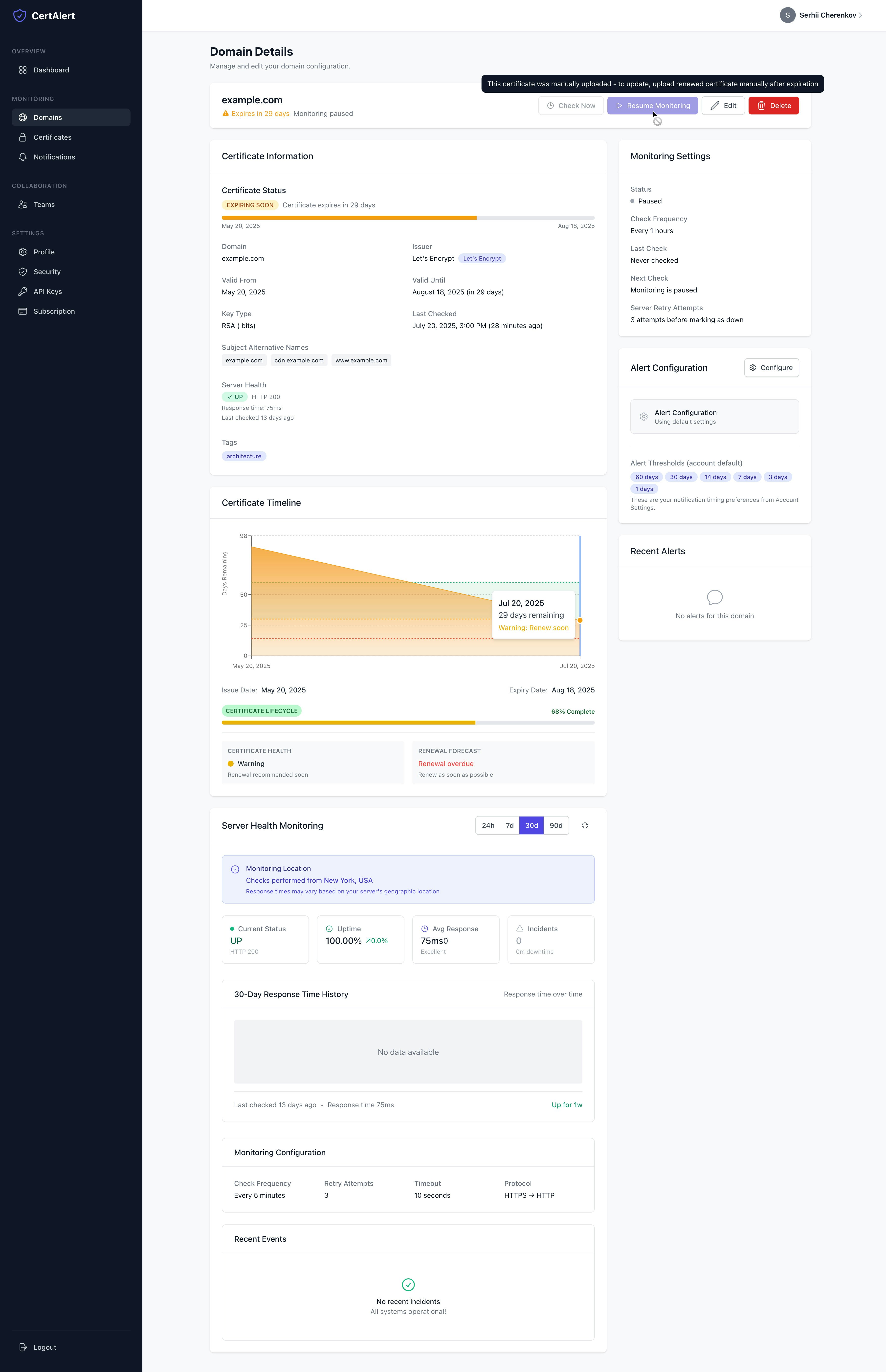Screen dimensions: 886x1372
Task: Click the Check Now button
Action: 571,106
